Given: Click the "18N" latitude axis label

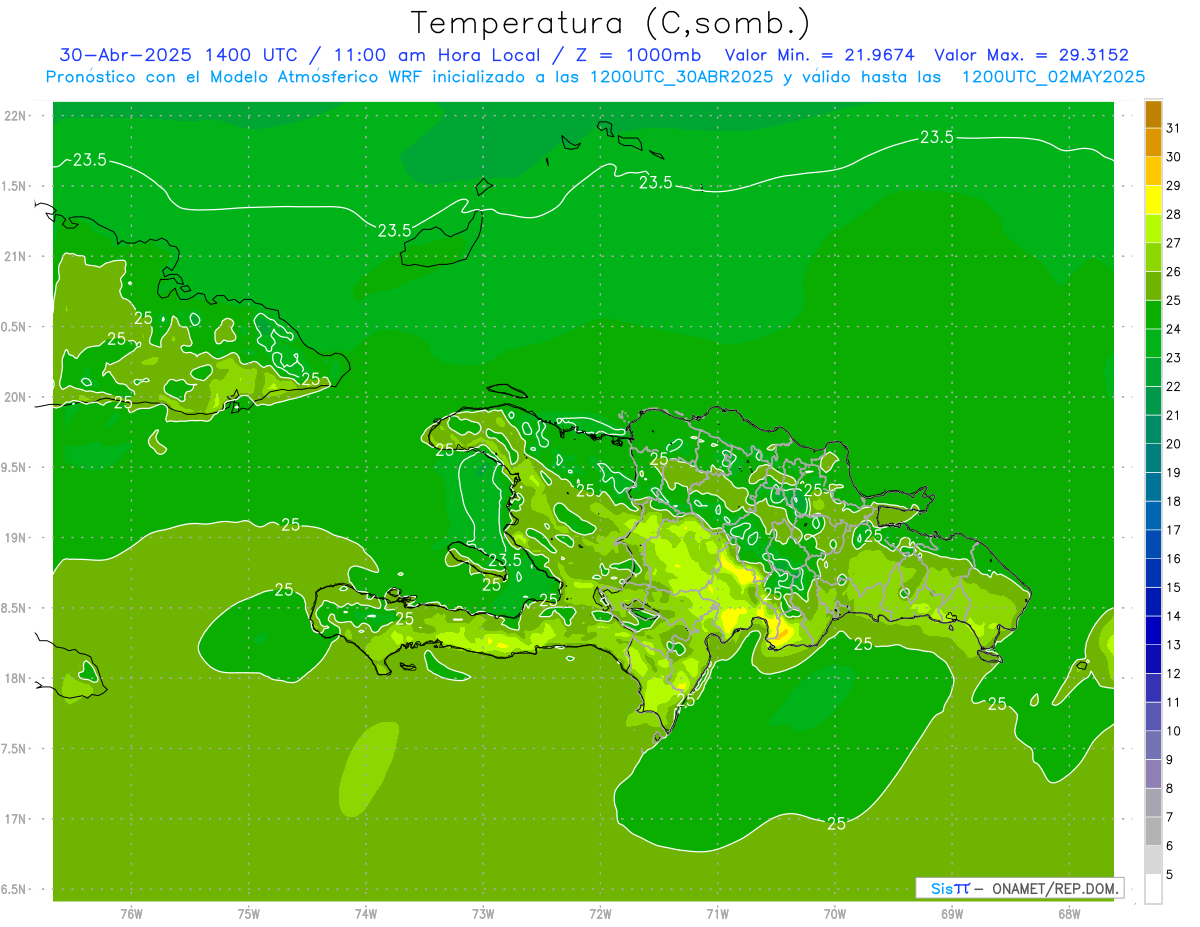Looking at the screenshot, I should coord(15,678).
